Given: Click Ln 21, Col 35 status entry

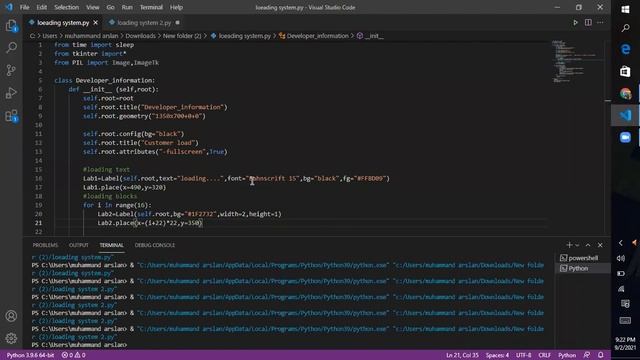Looking at the screenshot, I should [x=462, y=355].
